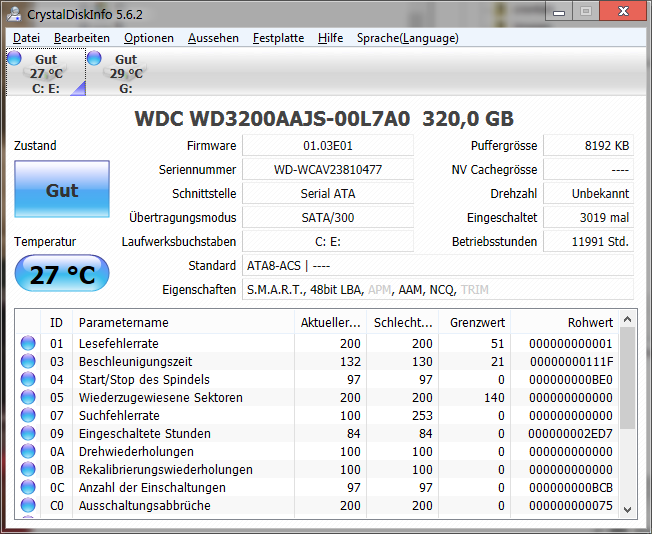Click the Standard field ATA8-ACS
Viewport: 652px width, 534px height.
click(x=438, y=265)
